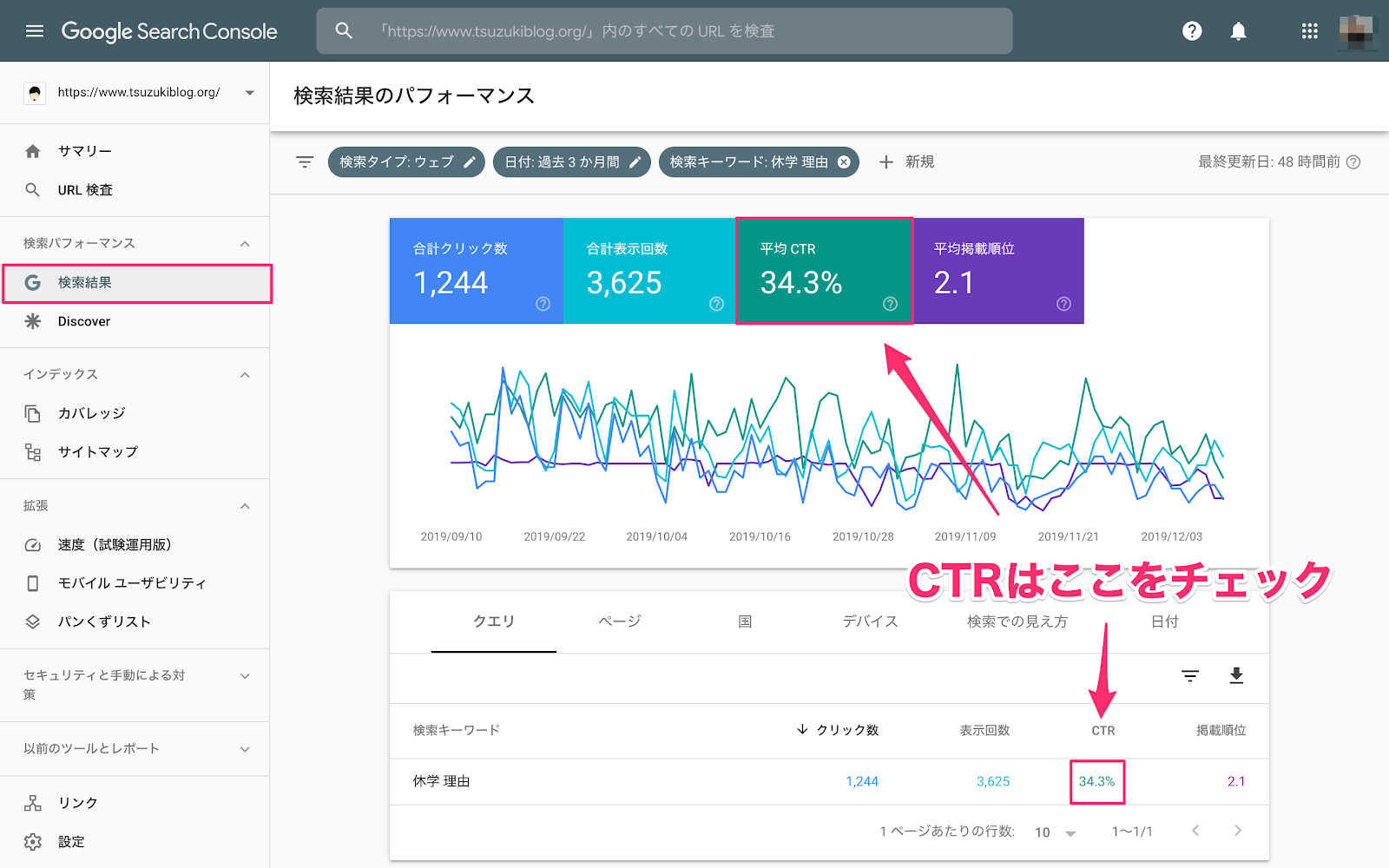
Task: Open 設定 gear icon
Action: tap(33, 842)
